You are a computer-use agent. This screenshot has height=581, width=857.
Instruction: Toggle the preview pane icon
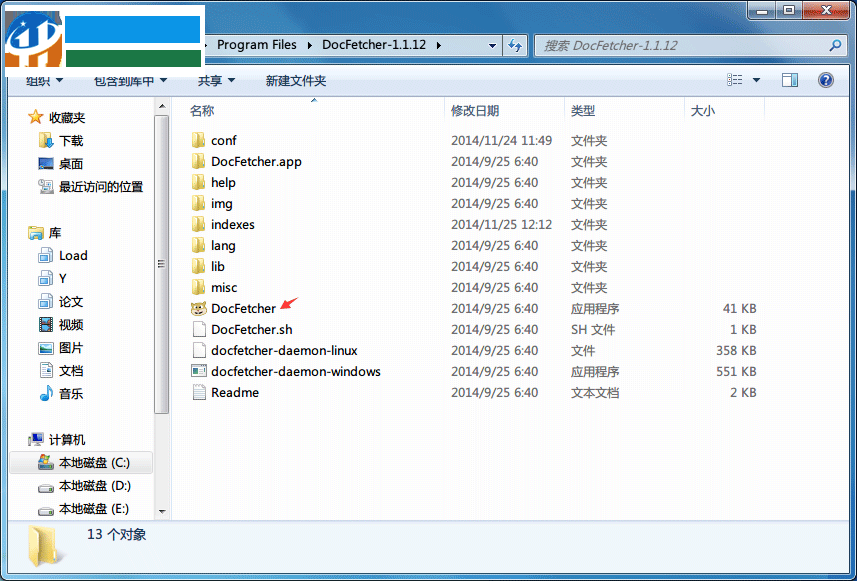click(789, 79)
